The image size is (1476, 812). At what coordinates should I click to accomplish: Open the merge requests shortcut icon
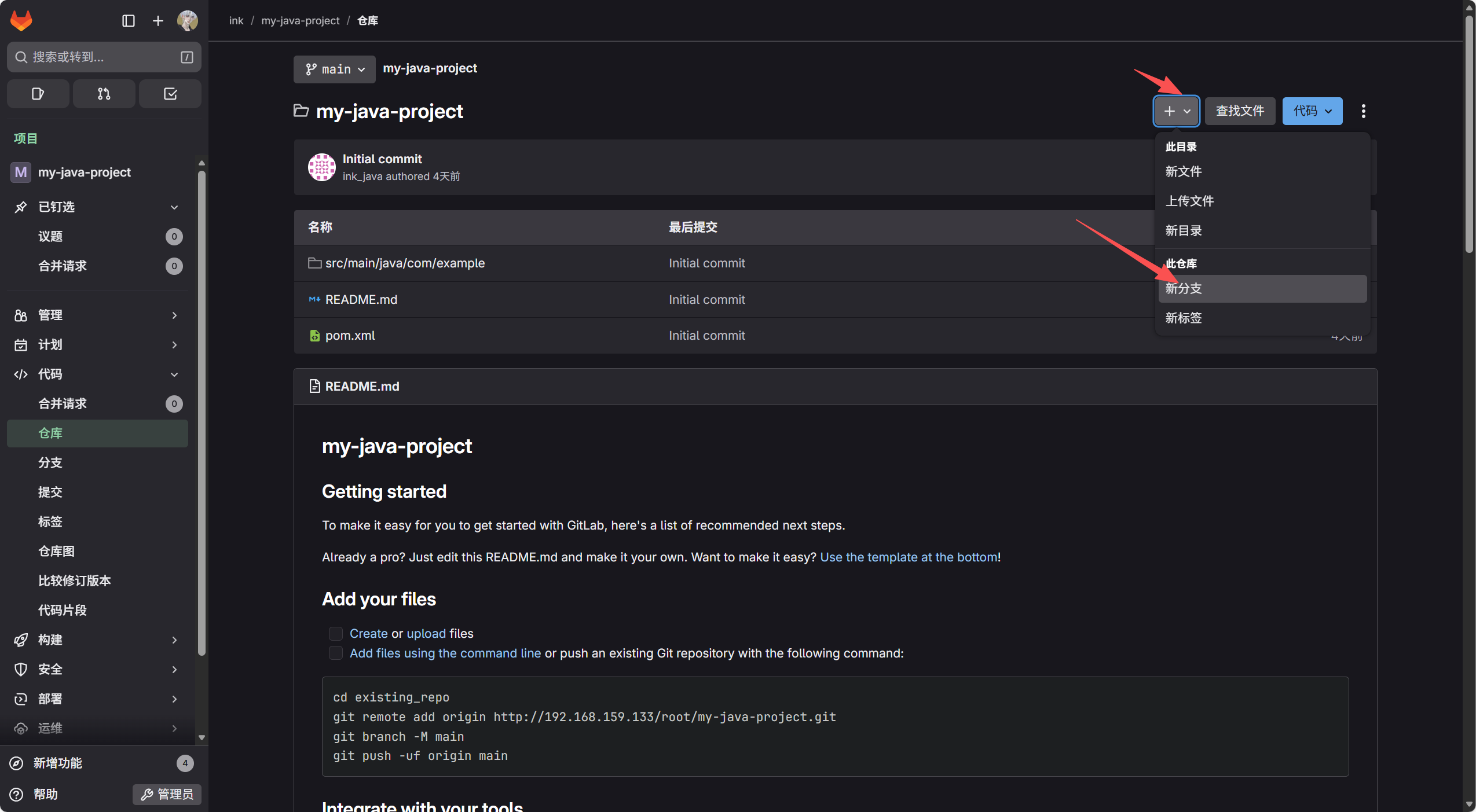click(x=104, y=94)
